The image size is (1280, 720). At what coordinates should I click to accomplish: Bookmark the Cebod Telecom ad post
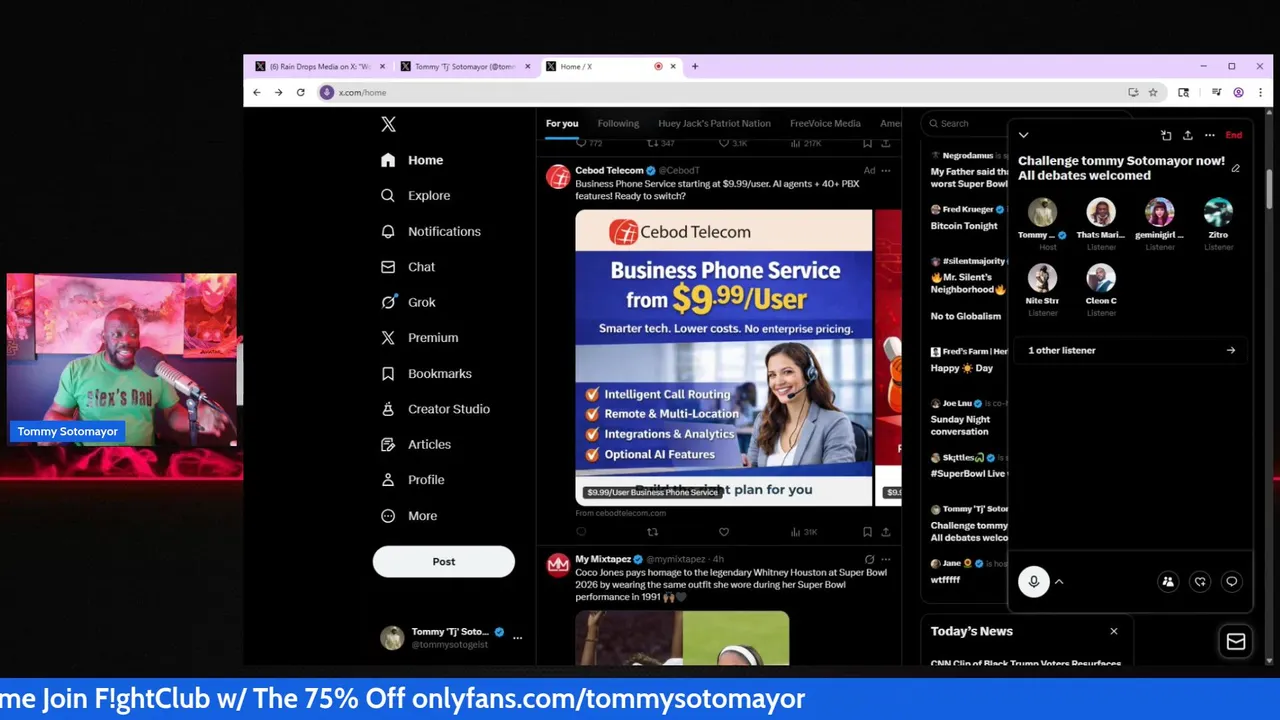(x=867, y=532)
